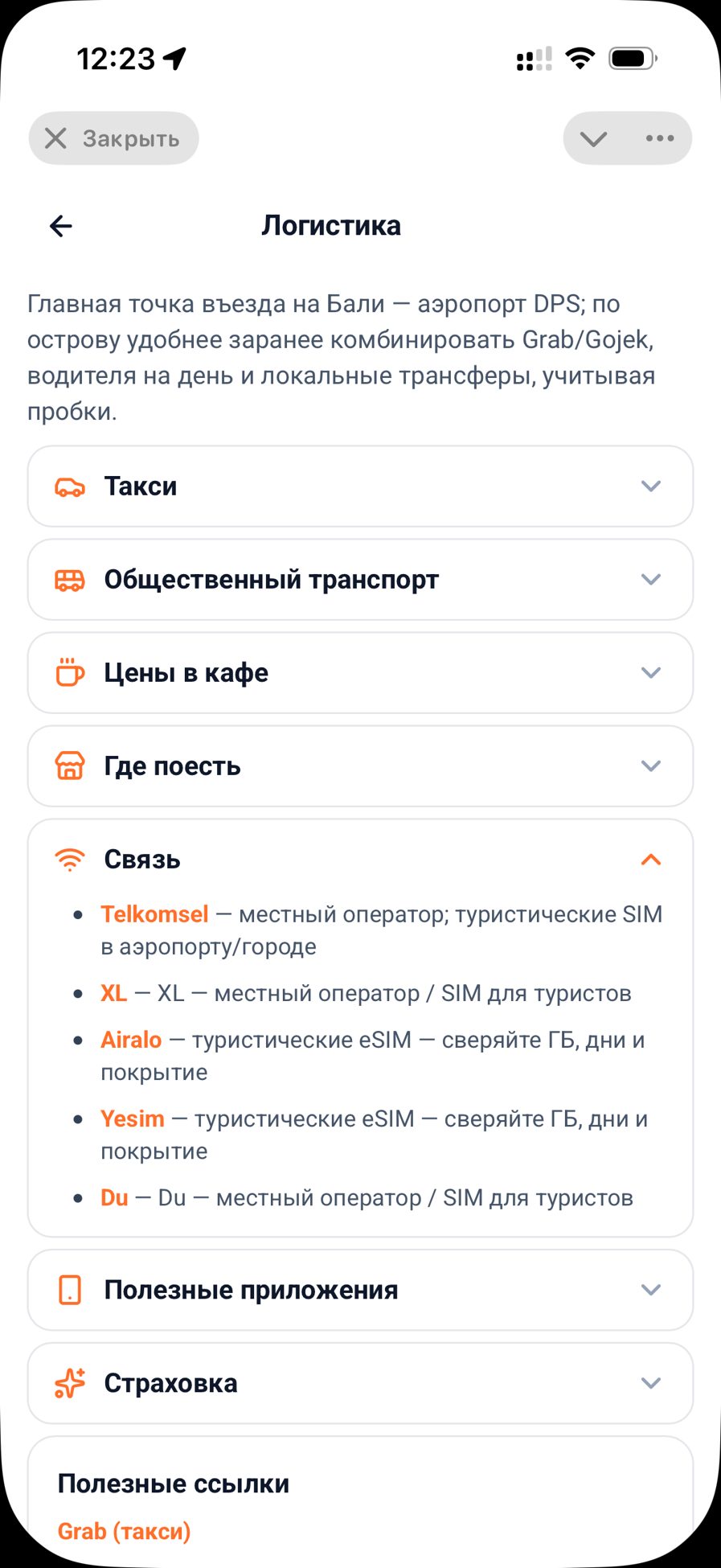
Task: Close the page with Закрыть button
Action: [x=113, y=138]
